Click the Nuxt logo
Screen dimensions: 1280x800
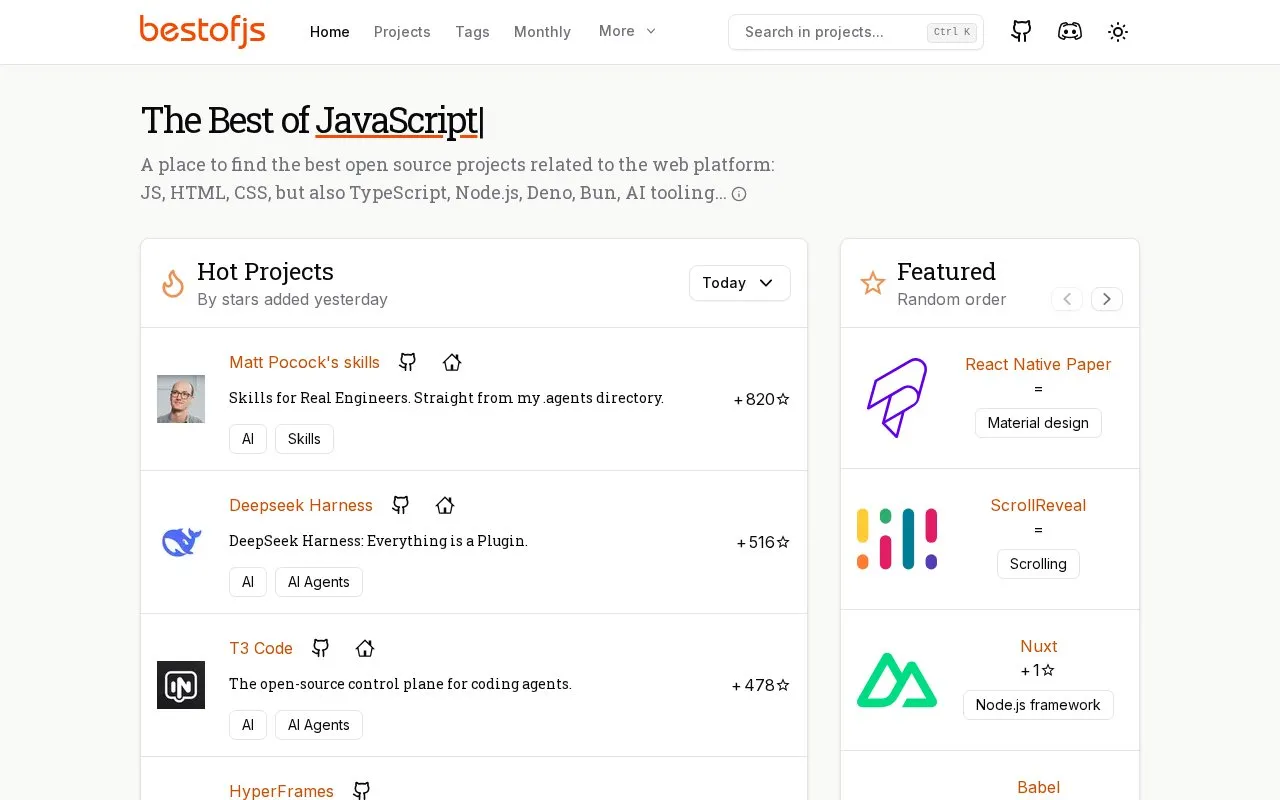pyautogui.click(x=897, y=680)
